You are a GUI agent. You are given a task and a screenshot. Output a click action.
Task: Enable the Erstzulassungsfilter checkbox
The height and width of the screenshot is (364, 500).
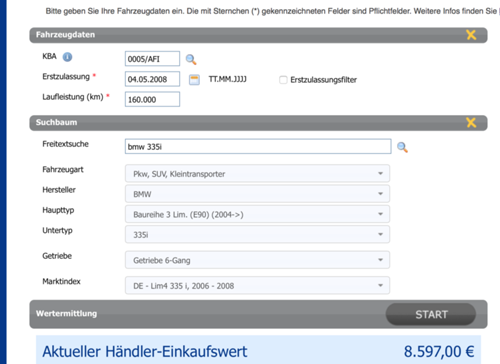click(283, 80)
